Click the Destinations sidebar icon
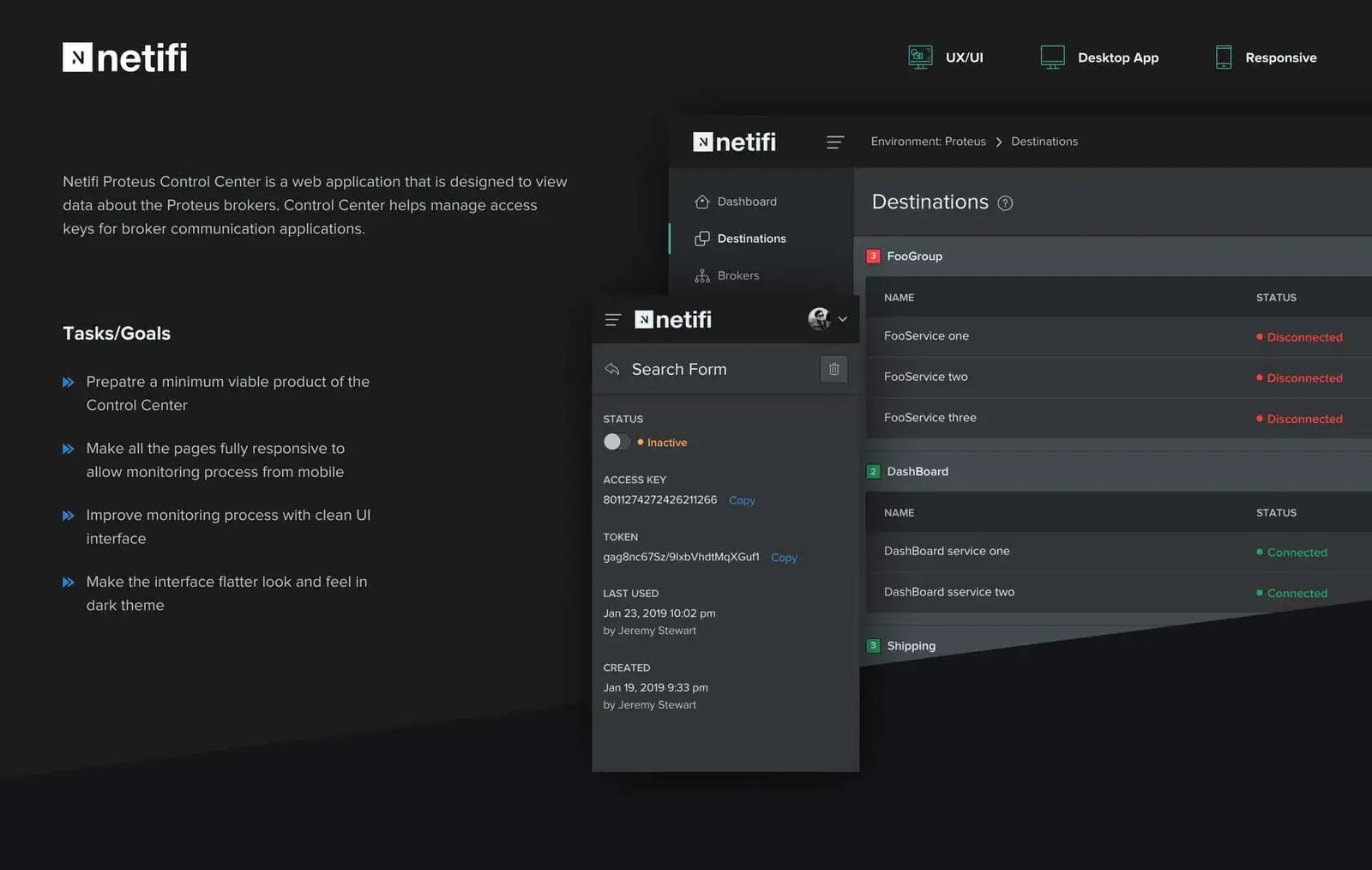1372x870 pixels. (x=702, y=239)
